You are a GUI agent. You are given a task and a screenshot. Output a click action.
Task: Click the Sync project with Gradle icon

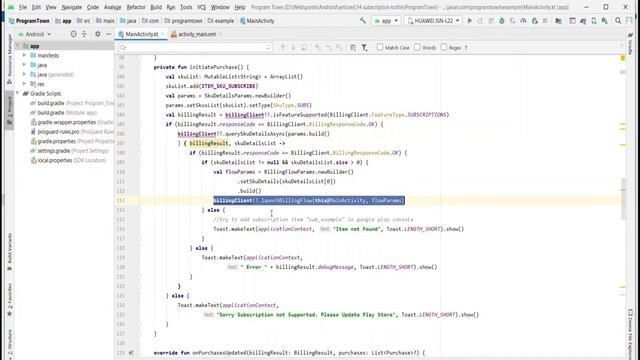pos(583,20)
